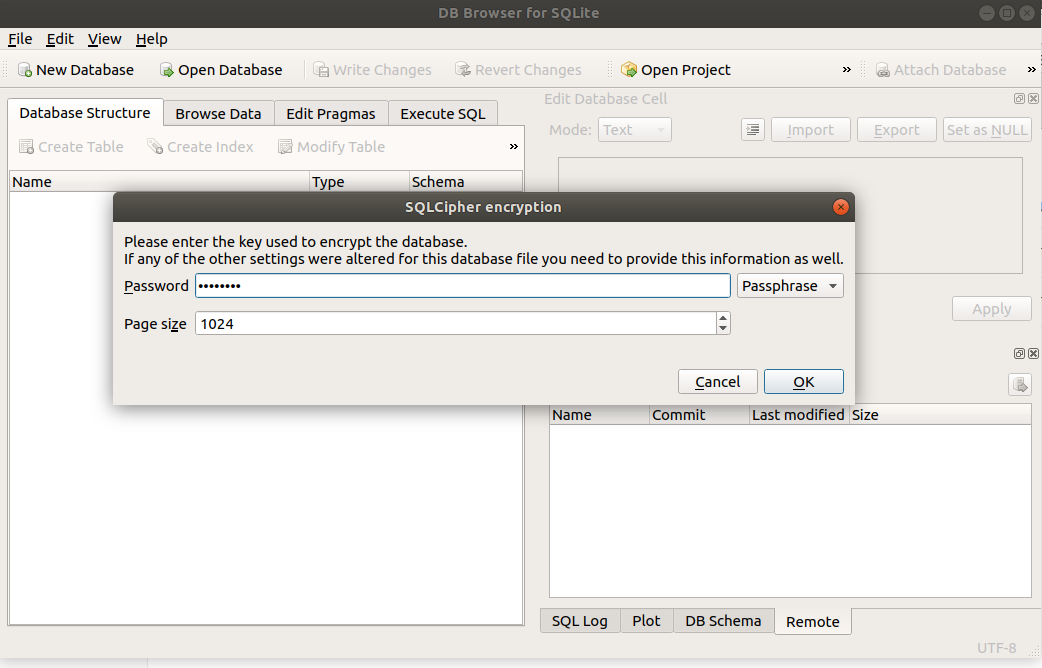Close the Remote panel
Screen dimensions: 1042x668
click(1033, 354)
